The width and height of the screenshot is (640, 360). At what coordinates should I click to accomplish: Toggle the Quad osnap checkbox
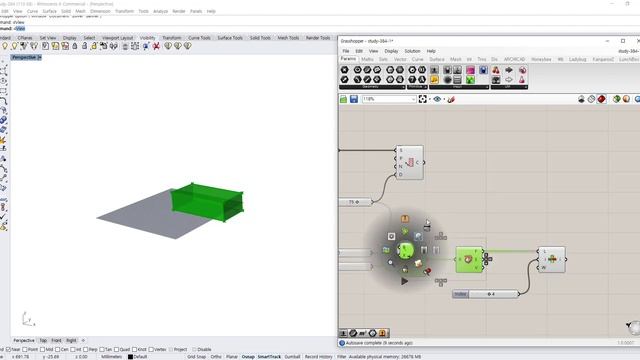(x=117, y=350)
